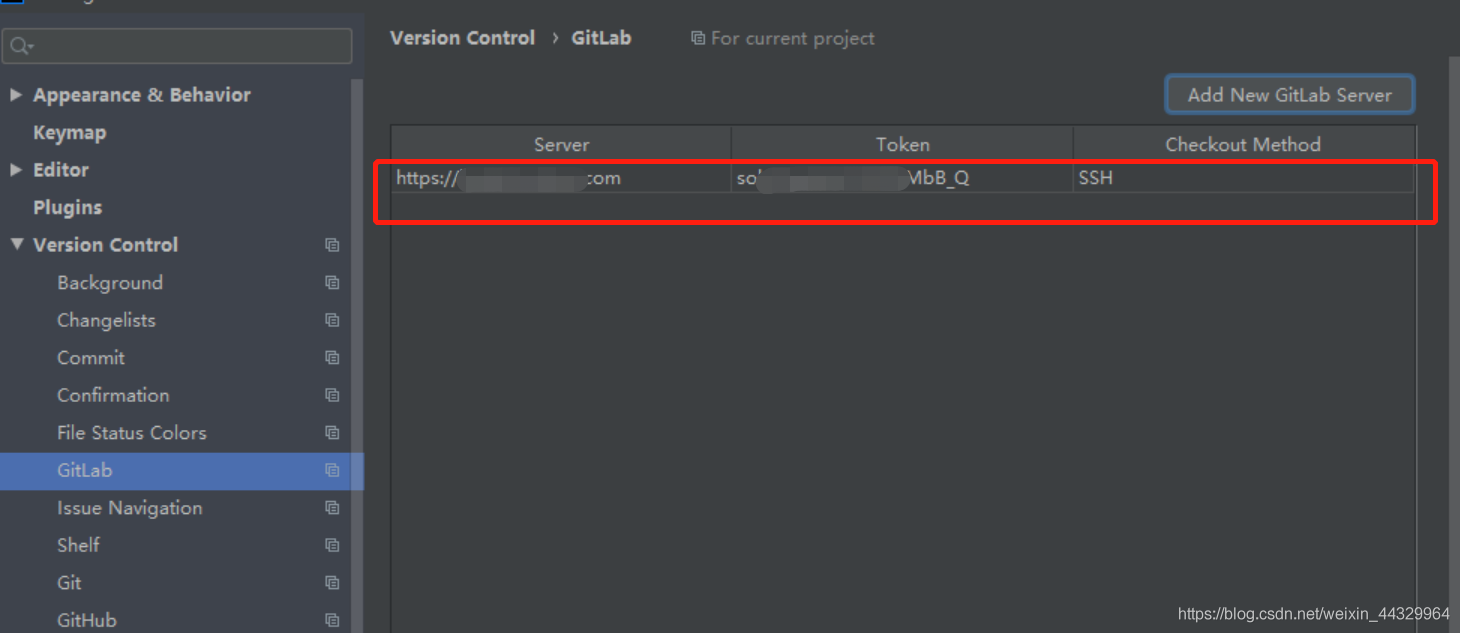The height and width of the screenshot is (633, 1460).
Task: Click the copy-settings icon beside GitLab entry
Action: point(332,470)
